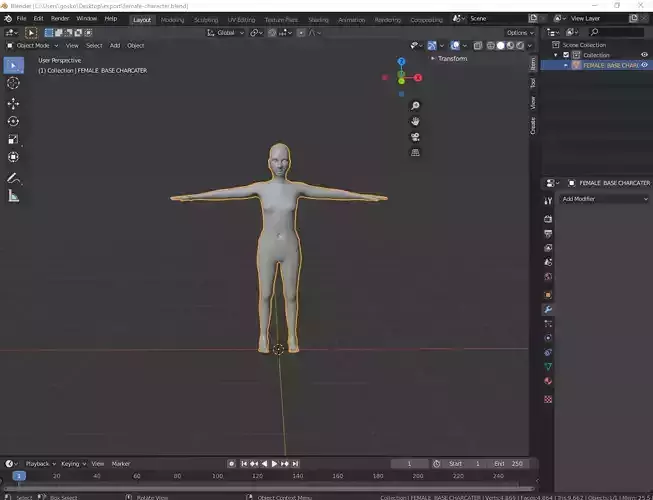Toggle snapping magnet in header

tap(272, 33)
